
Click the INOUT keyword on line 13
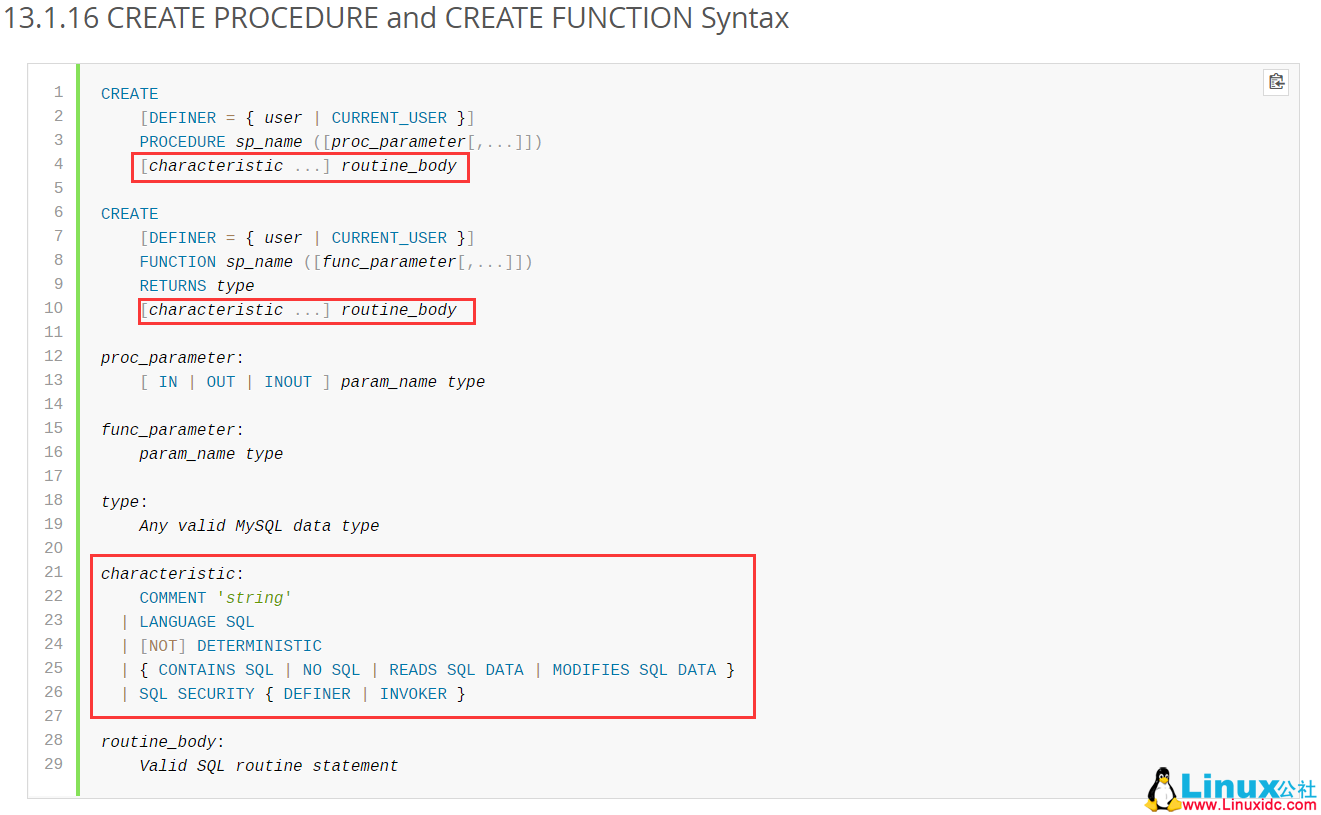click(x=288, y=382)
